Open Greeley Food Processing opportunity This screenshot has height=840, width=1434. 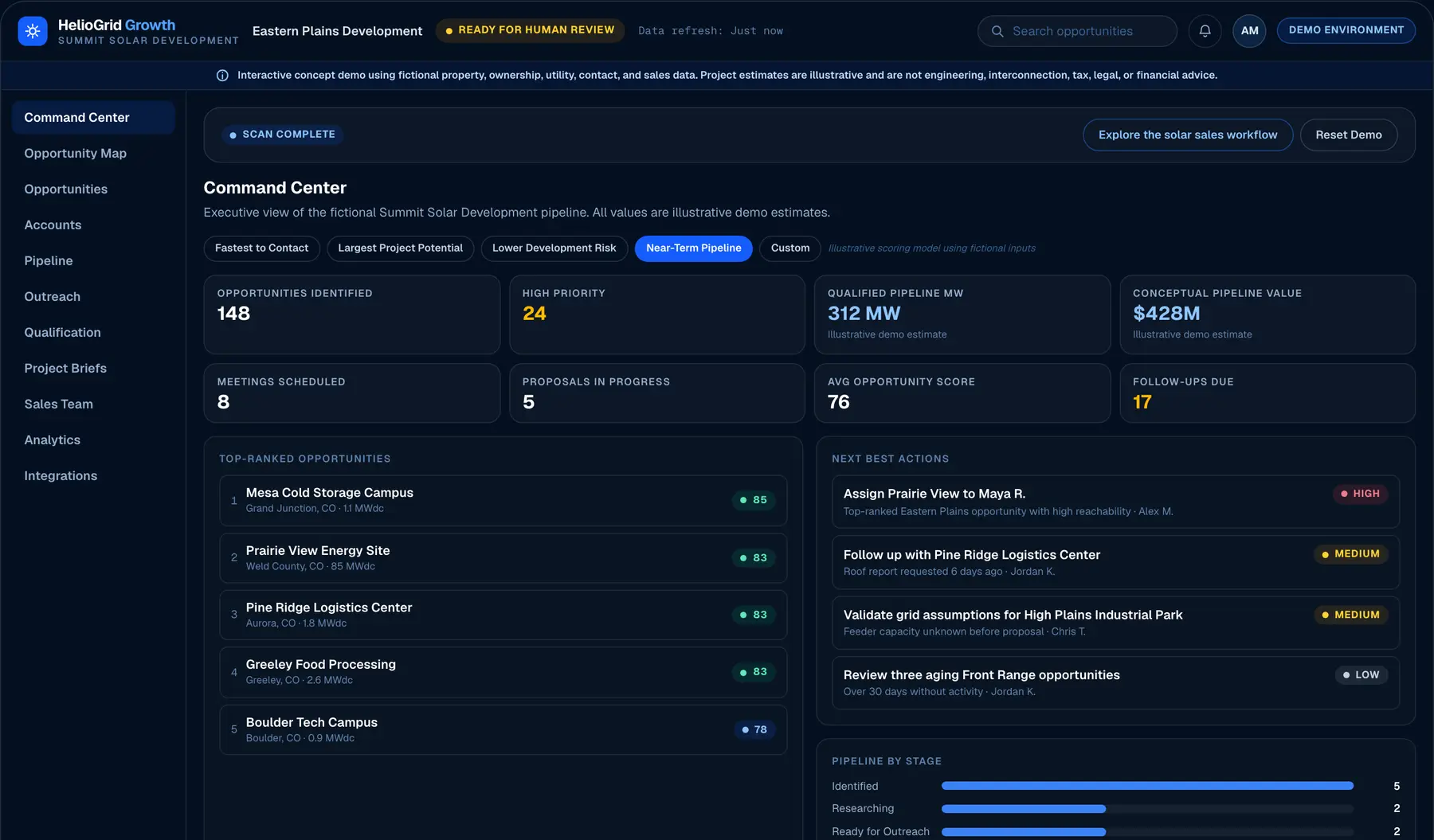503,672
